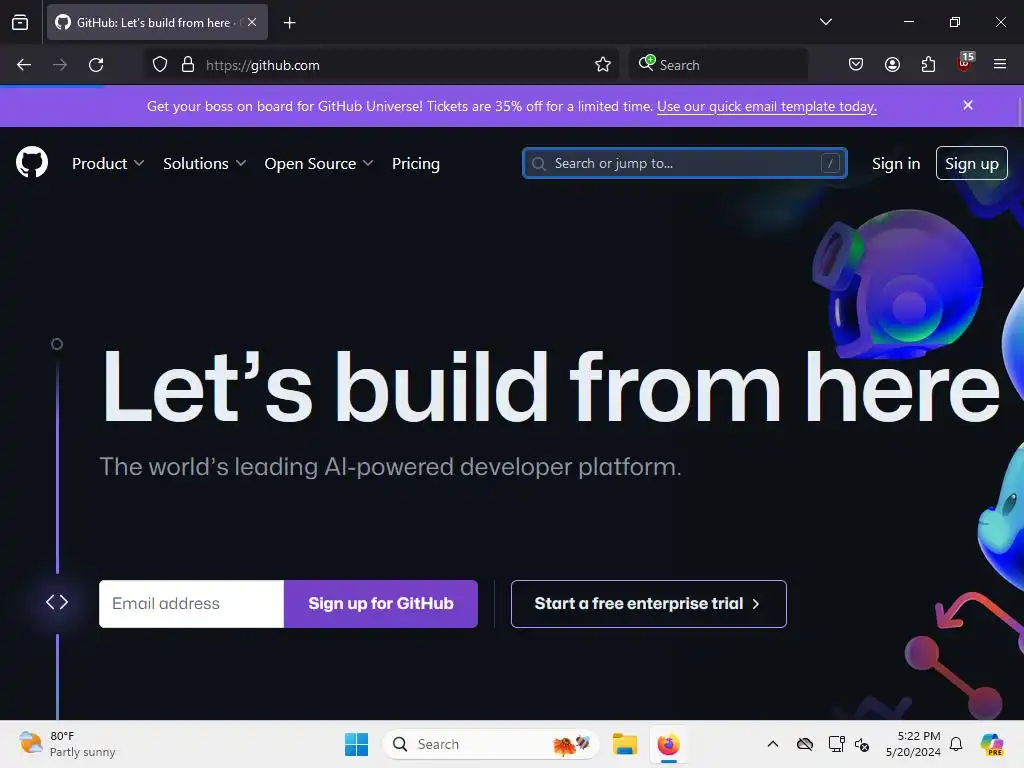Click the Sign up button in header
This screenshot has width=1024, height=768.
pos(972,163)
